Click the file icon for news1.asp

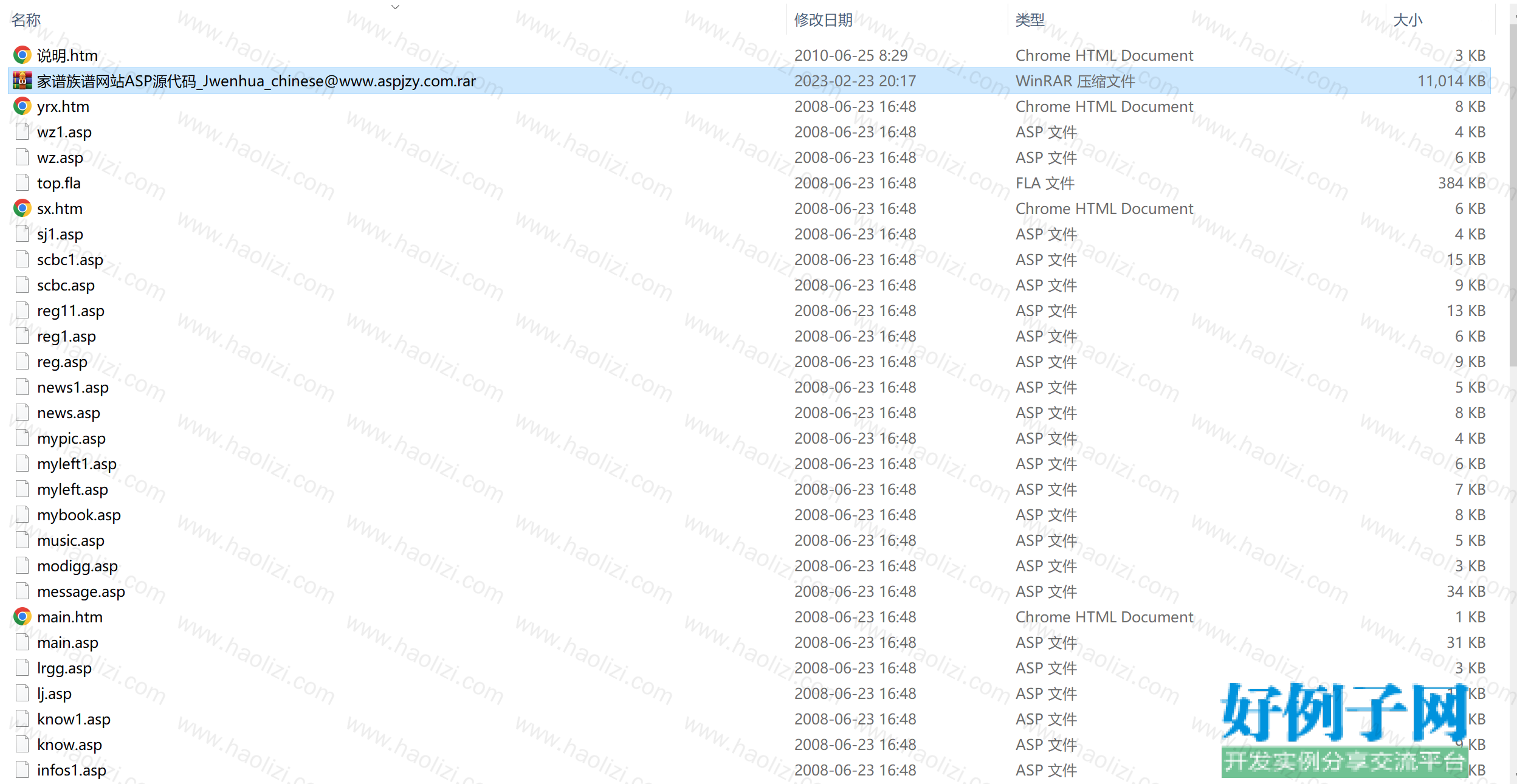(22, 387)
